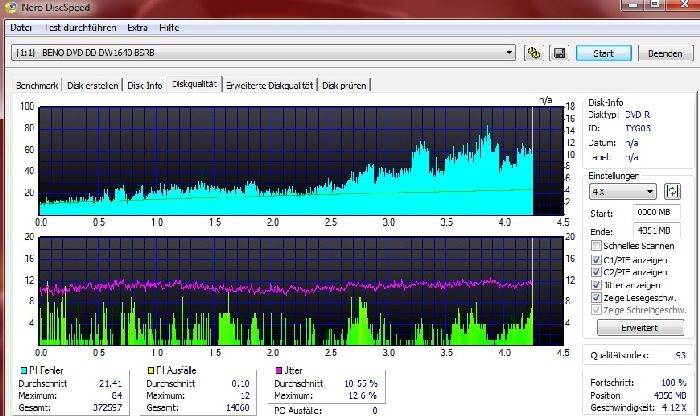
Task: Click the yellow PI Ausfälle color swatch
Action: (151, 370)
